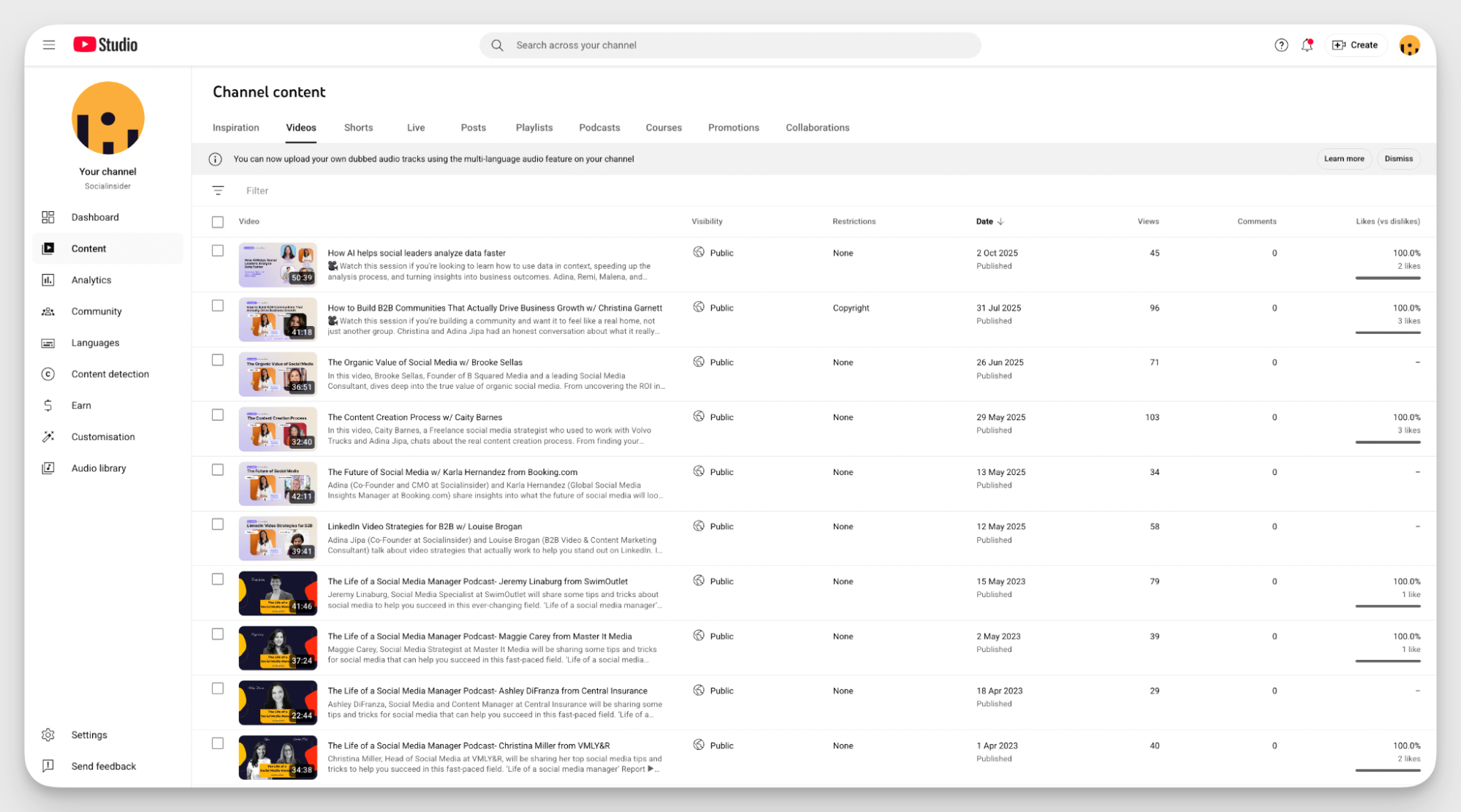The width and height of the screenshot is (1461, 812).
Task: Open the Dashboard section
Action: [x=95, y=217]
